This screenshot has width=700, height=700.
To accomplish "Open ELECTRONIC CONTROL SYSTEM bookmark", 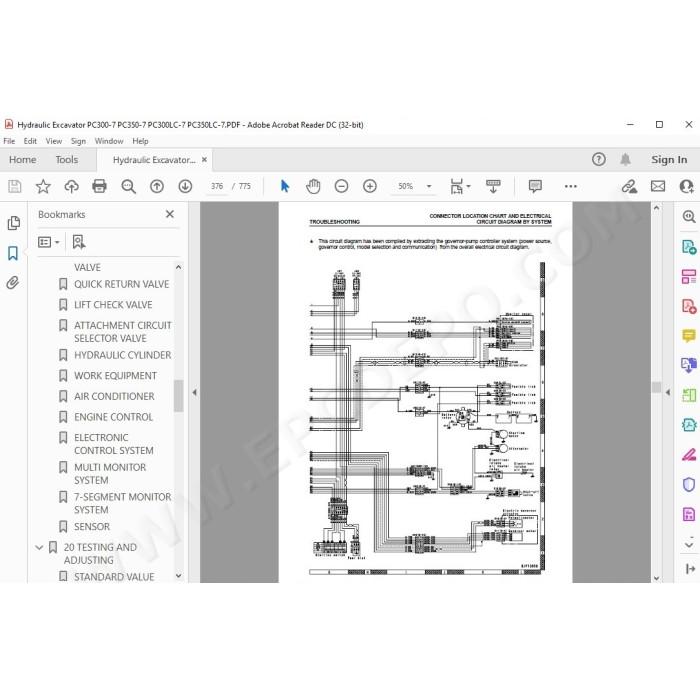I will pyautogui.click(x=113, y=444).
